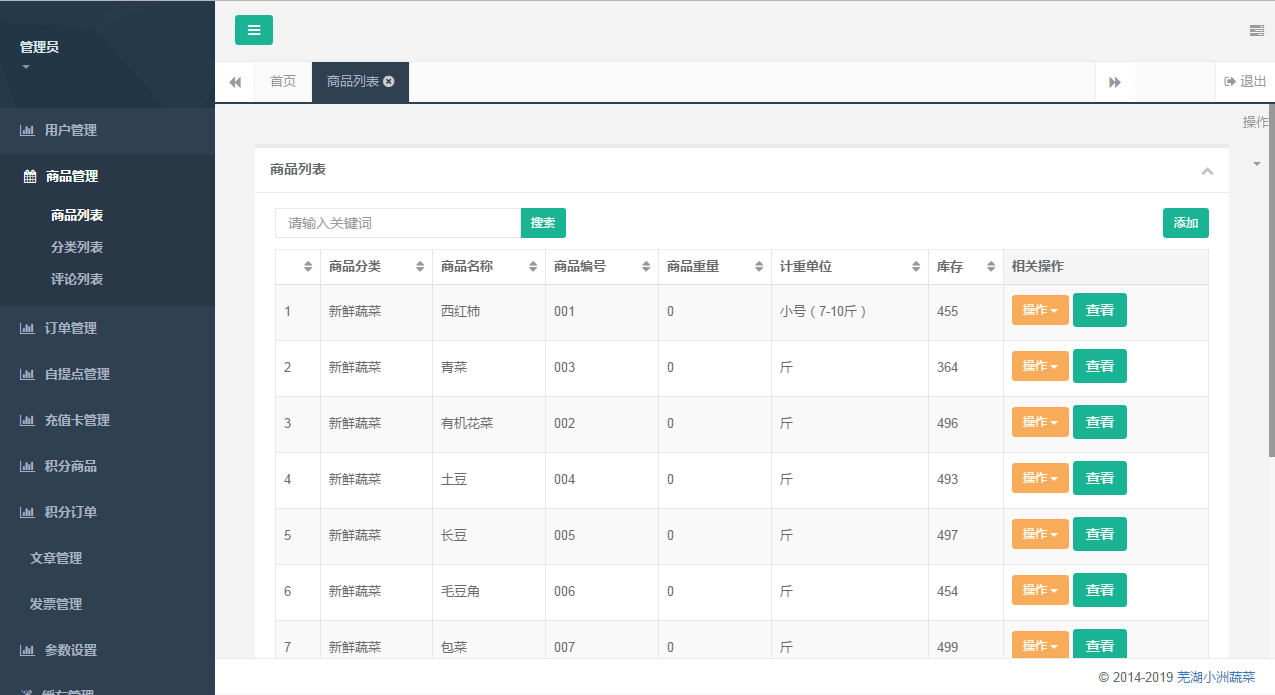Click 查看 button for 青菜 row
The width and height of the screenshot is (1275, 695).
point(1099,366)
